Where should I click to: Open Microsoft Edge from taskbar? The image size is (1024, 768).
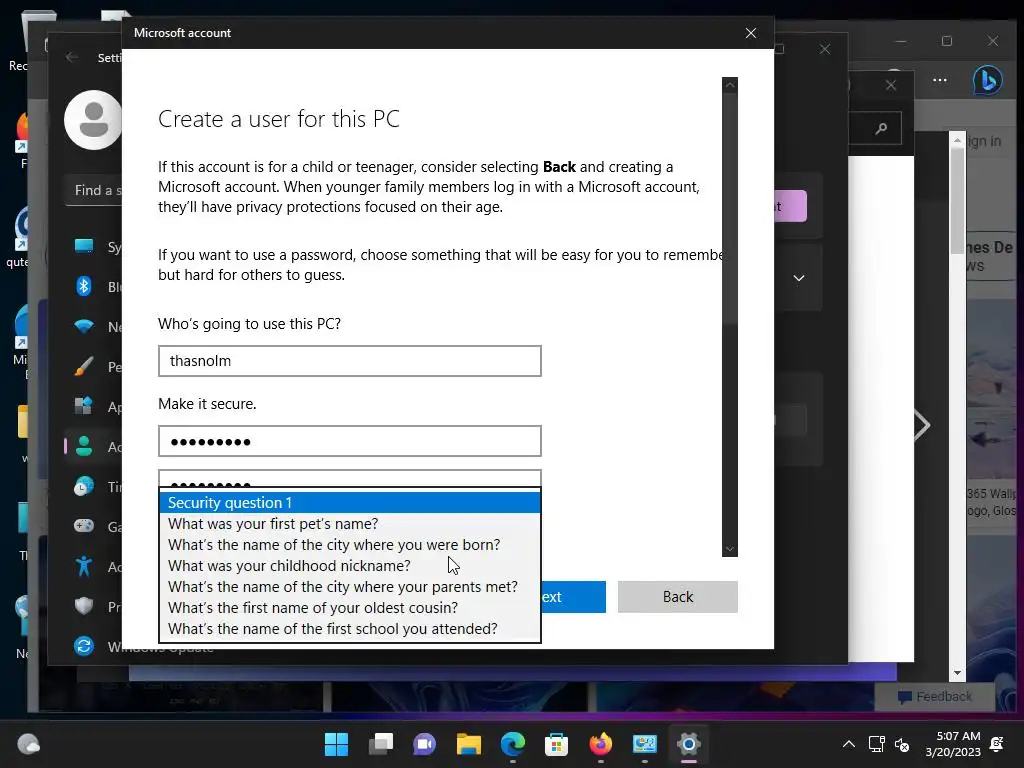coord(513,744)
